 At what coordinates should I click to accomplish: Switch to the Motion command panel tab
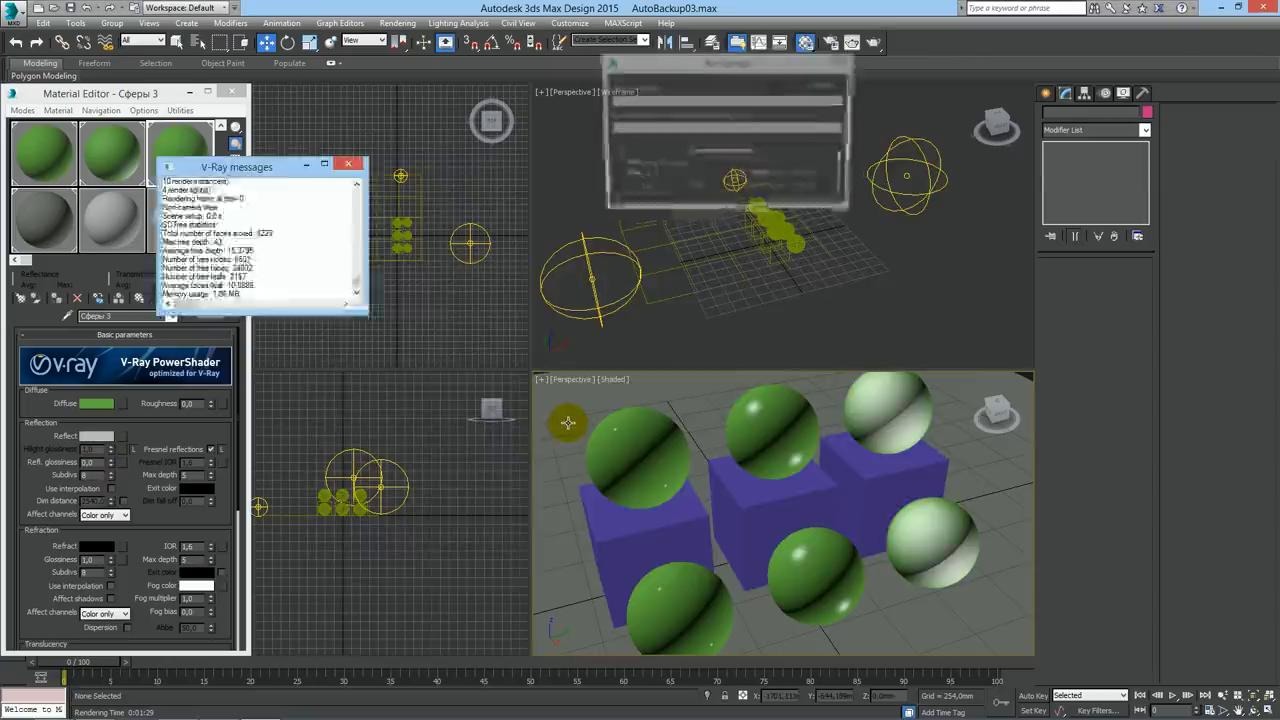pos(1105,93)
